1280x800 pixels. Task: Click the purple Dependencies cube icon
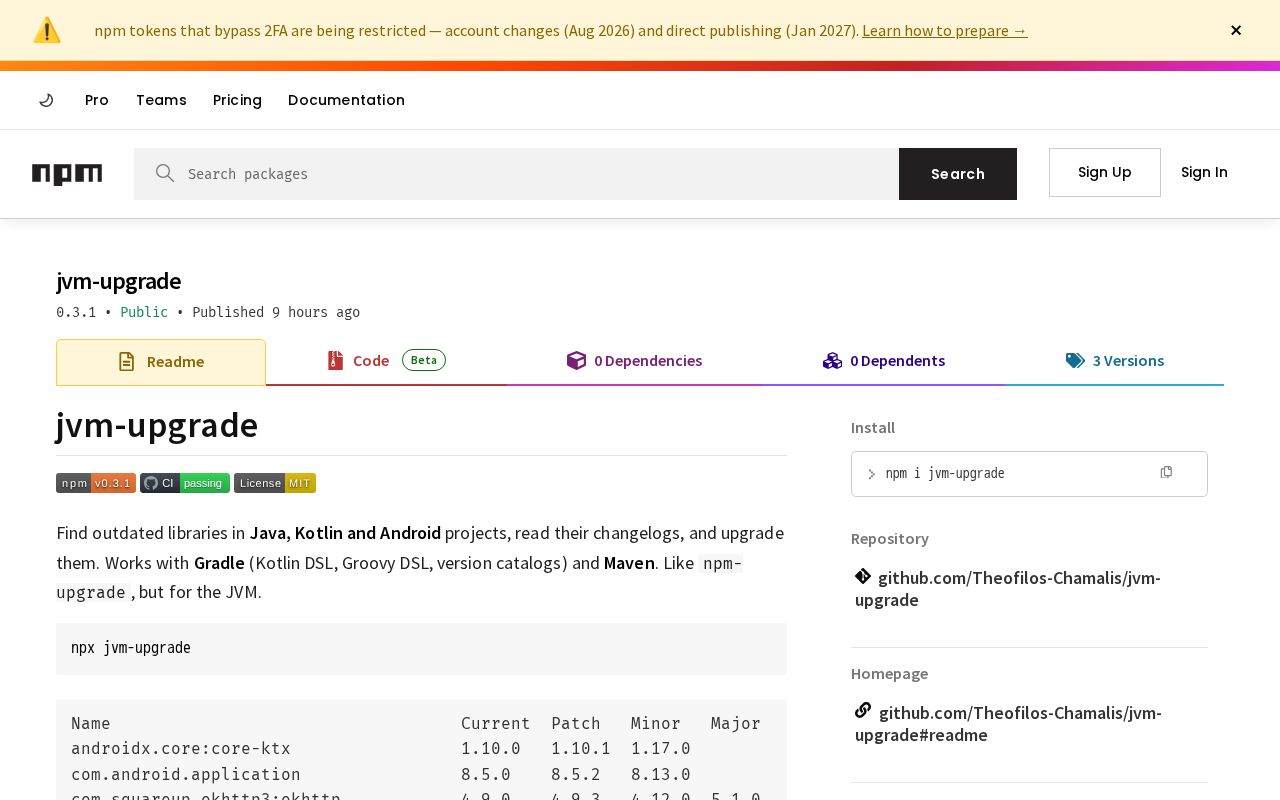576,360
